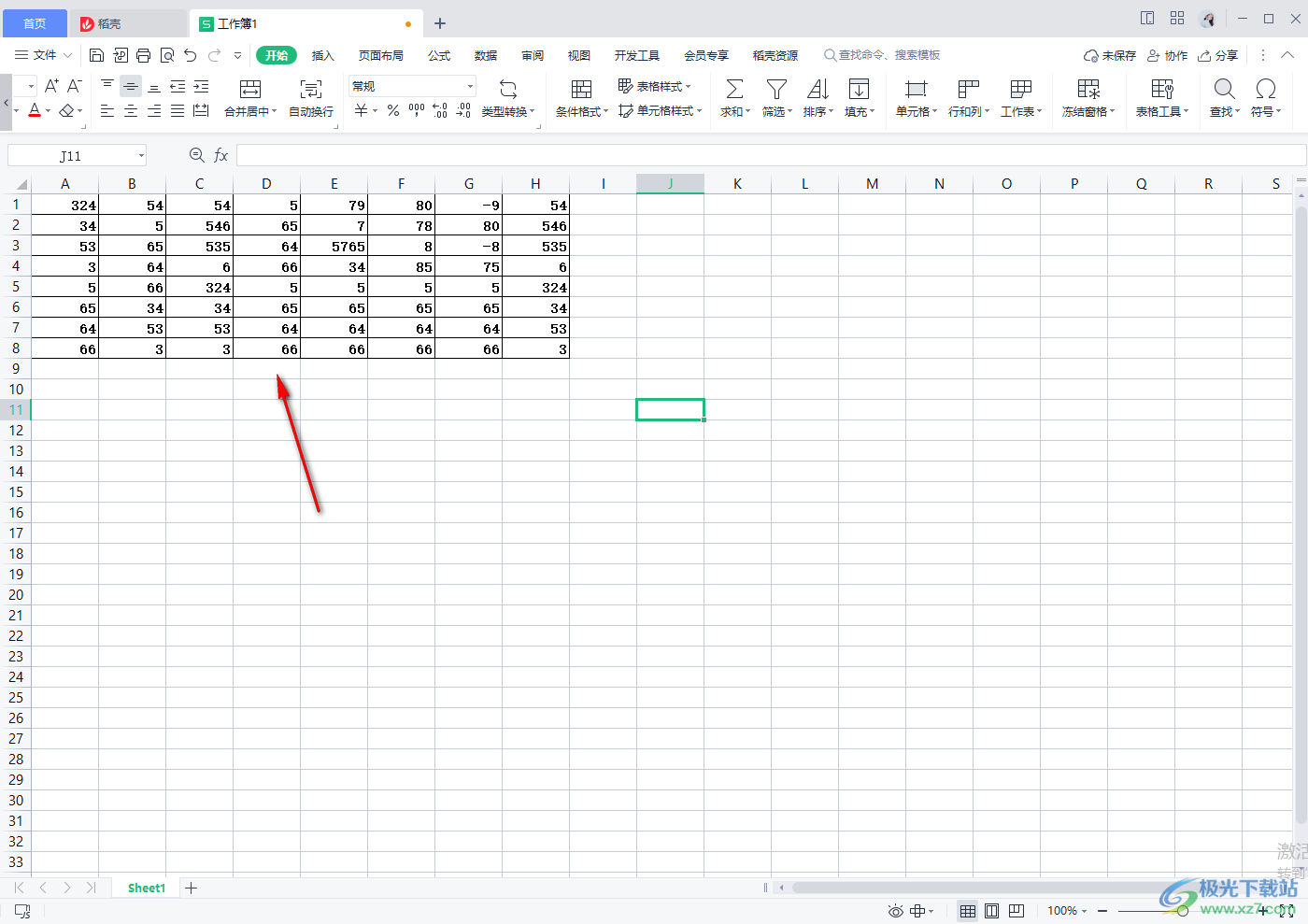Screen dimensions: 1308x924
Task: Click the decrease font size icon
Action: (x=75, y=86)
